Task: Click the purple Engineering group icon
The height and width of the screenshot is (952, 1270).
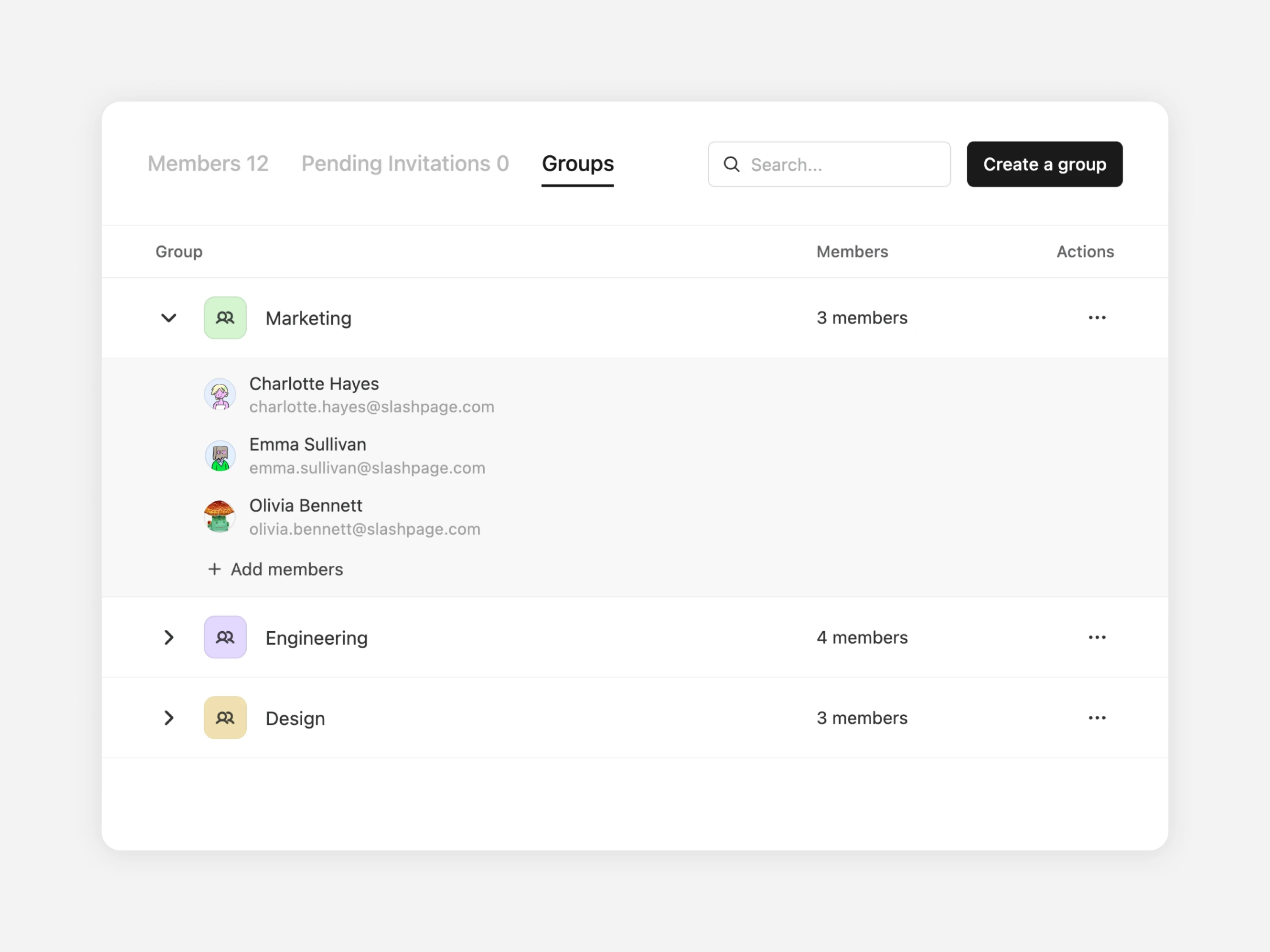Action: pos(225,638)
